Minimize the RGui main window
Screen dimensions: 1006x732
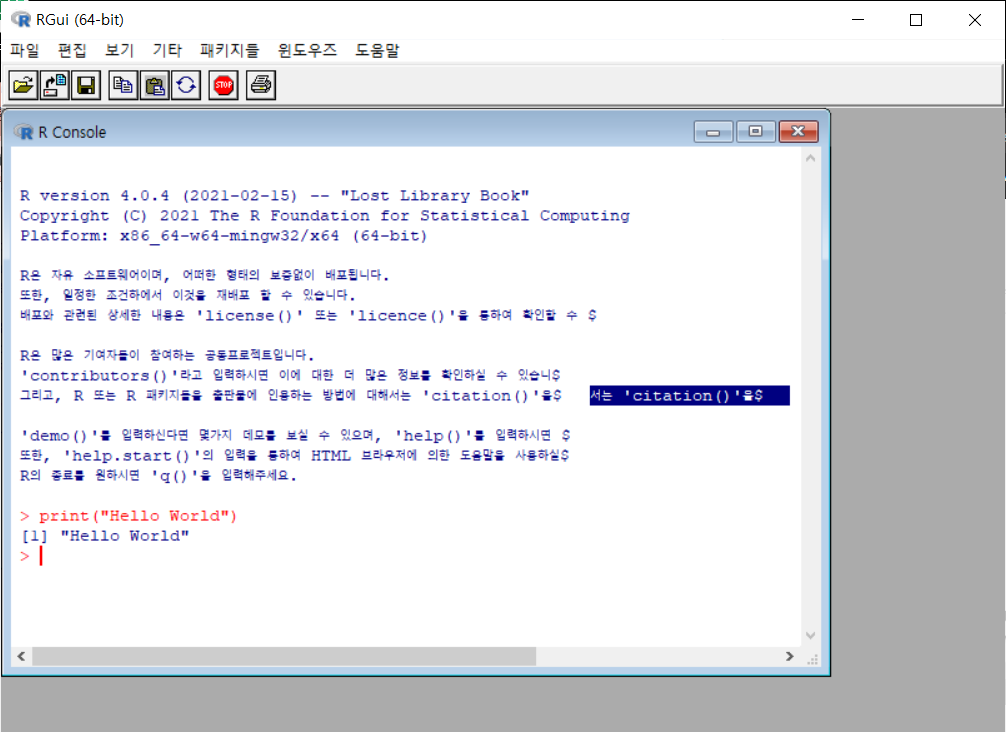[858, 20]
